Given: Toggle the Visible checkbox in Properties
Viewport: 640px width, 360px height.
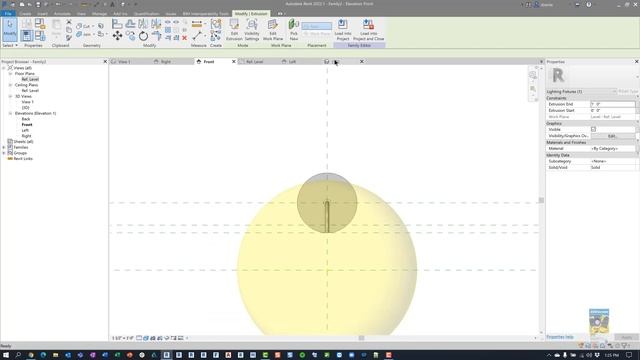Looking at the screenshot, I should (x=593, y=129).
